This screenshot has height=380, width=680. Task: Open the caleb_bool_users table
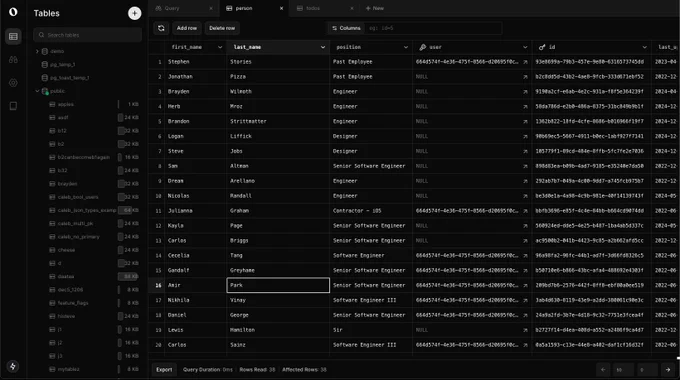coord(78,197)
